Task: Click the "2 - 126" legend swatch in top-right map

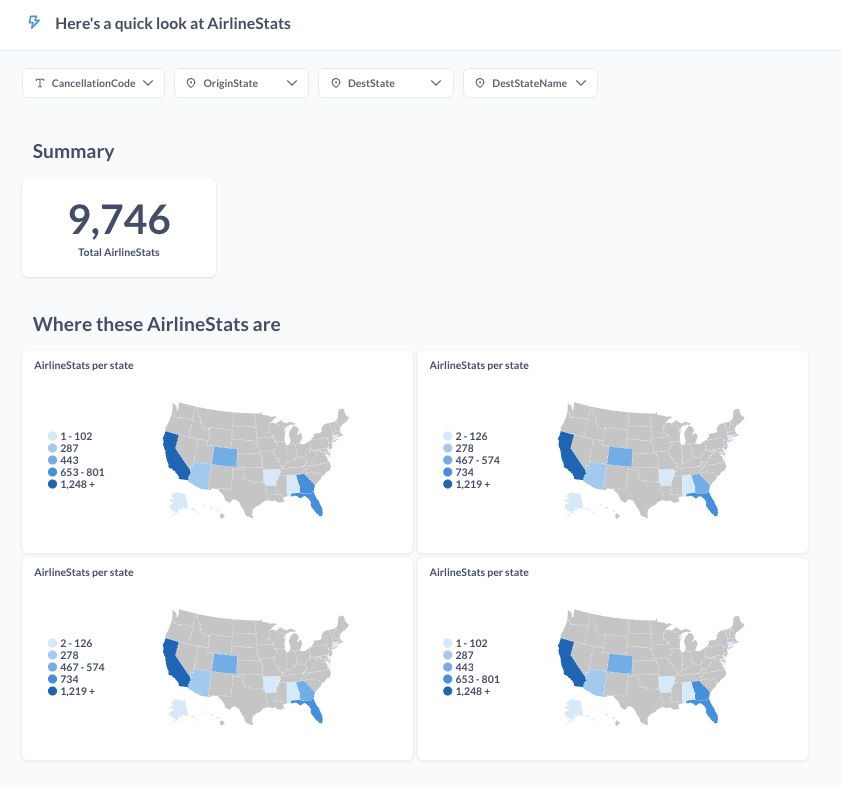Action: 448,437
